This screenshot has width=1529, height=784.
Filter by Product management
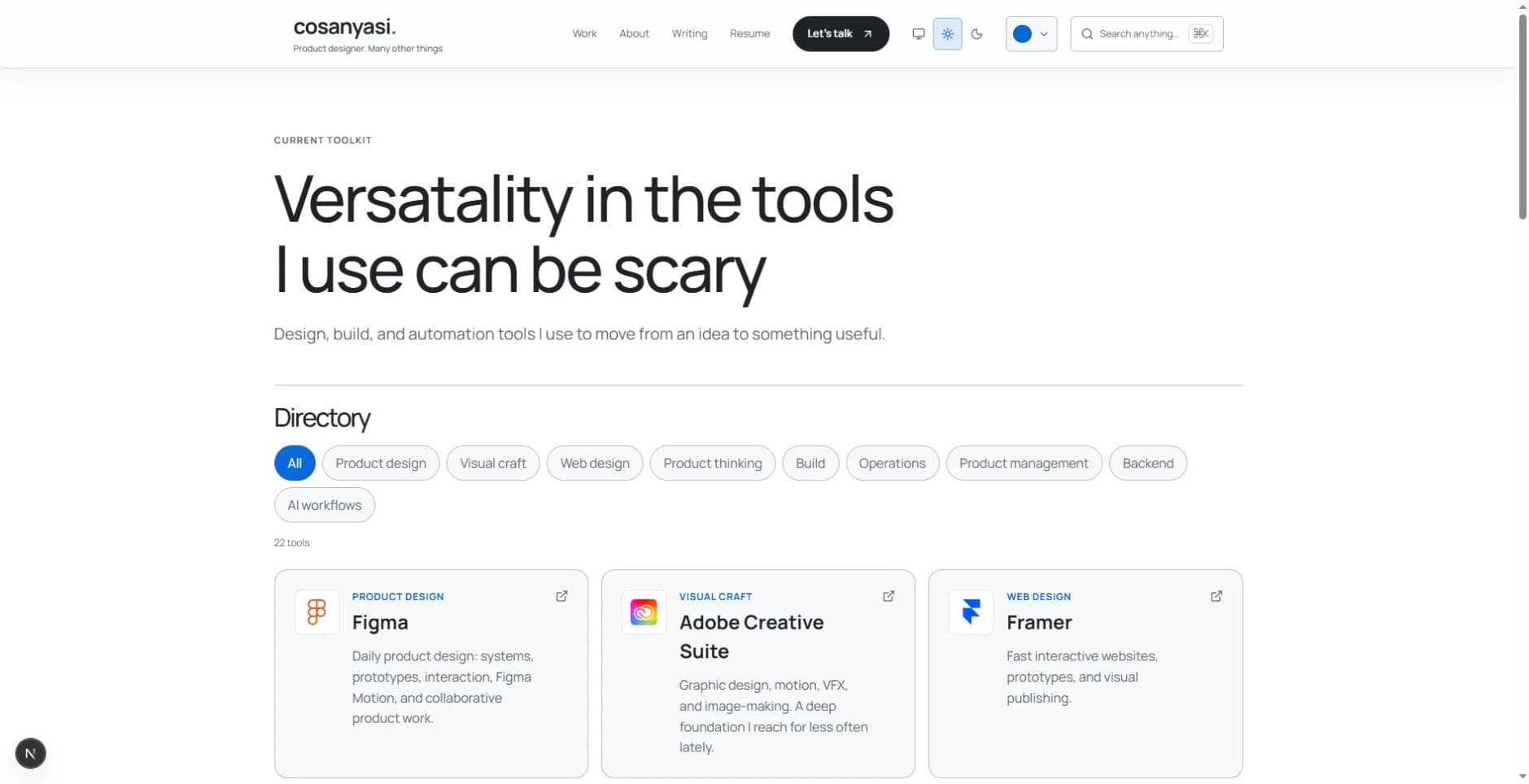point(1024,463)
